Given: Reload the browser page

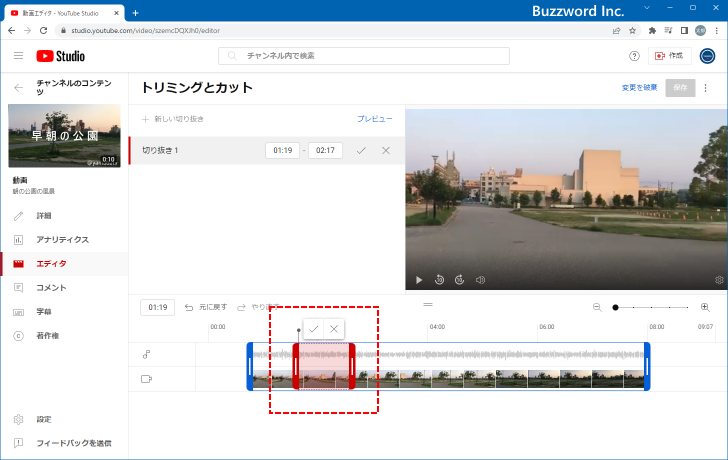Looking at the screenshot, I should [x=44, y=31].
